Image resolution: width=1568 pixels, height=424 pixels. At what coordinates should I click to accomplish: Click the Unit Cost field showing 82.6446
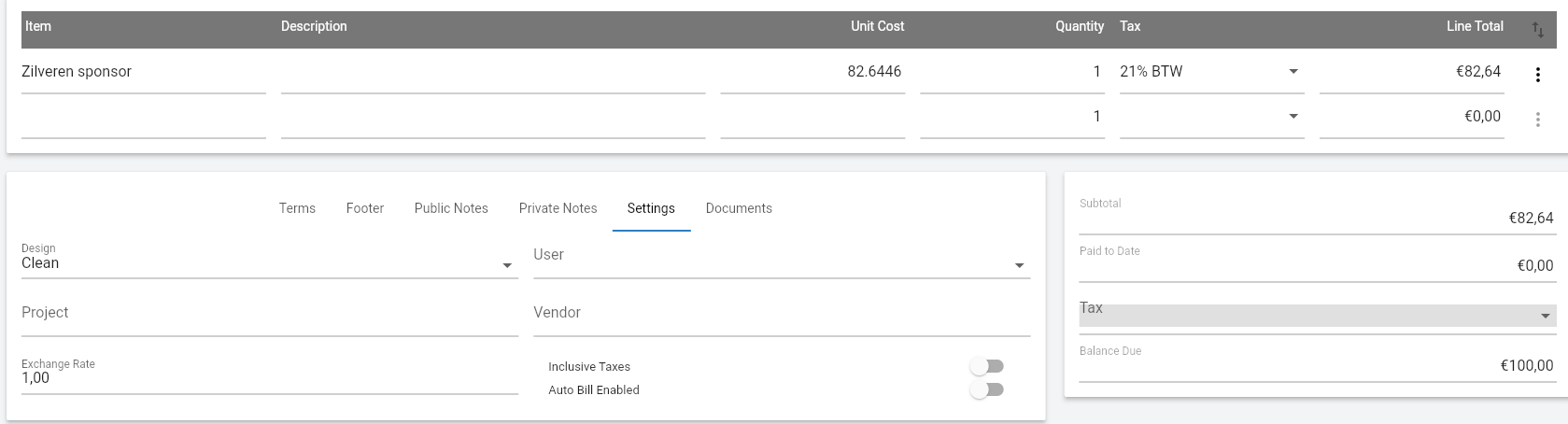pyautogui.click(x=812, y=72)
